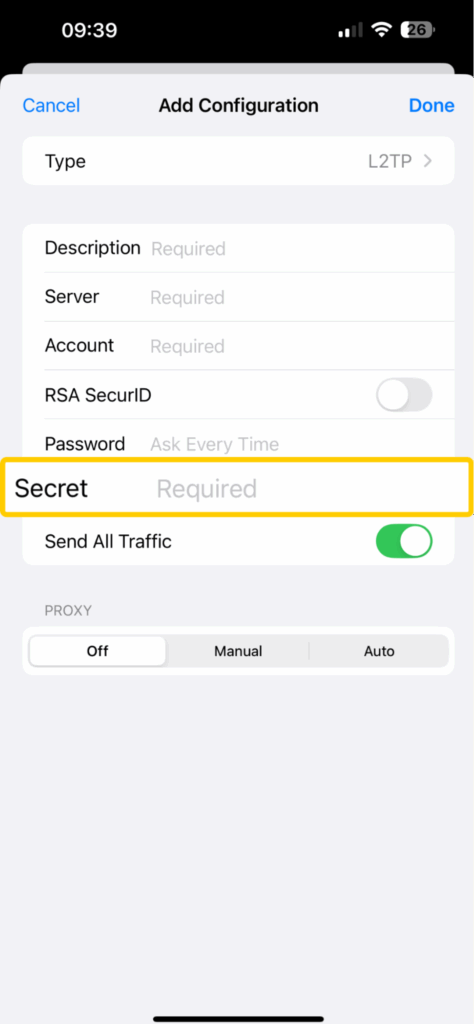Tap the cellular signal bars icon
474x1024 pixels.
click(x=350, y=30)
